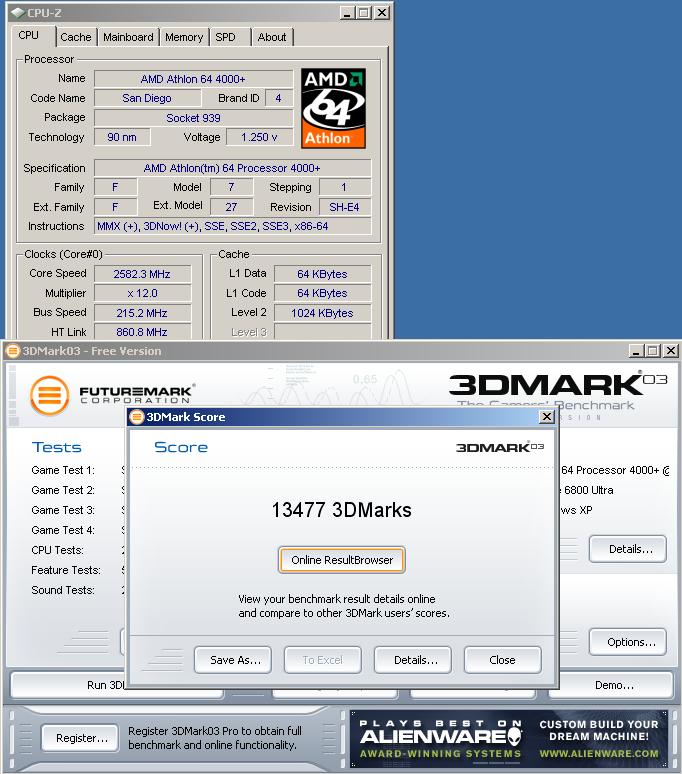Show the About tab in CPU-Z
The image size is (682, 774).
pos(272,37)
